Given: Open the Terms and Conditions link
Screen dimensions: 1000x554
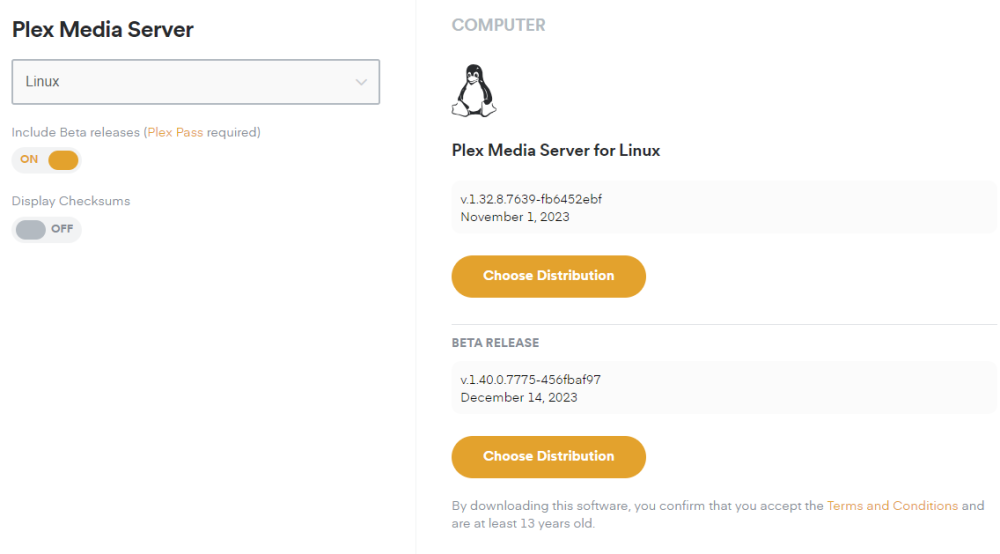Looking at the screenshot, I should (892, 506).
